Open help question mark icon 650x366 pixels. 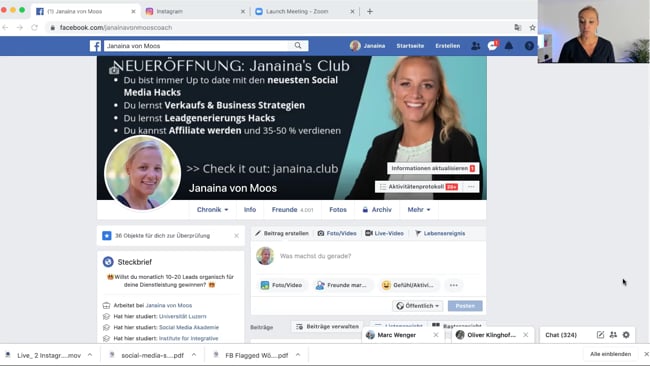pyautogui.click(x=529, y=46)
